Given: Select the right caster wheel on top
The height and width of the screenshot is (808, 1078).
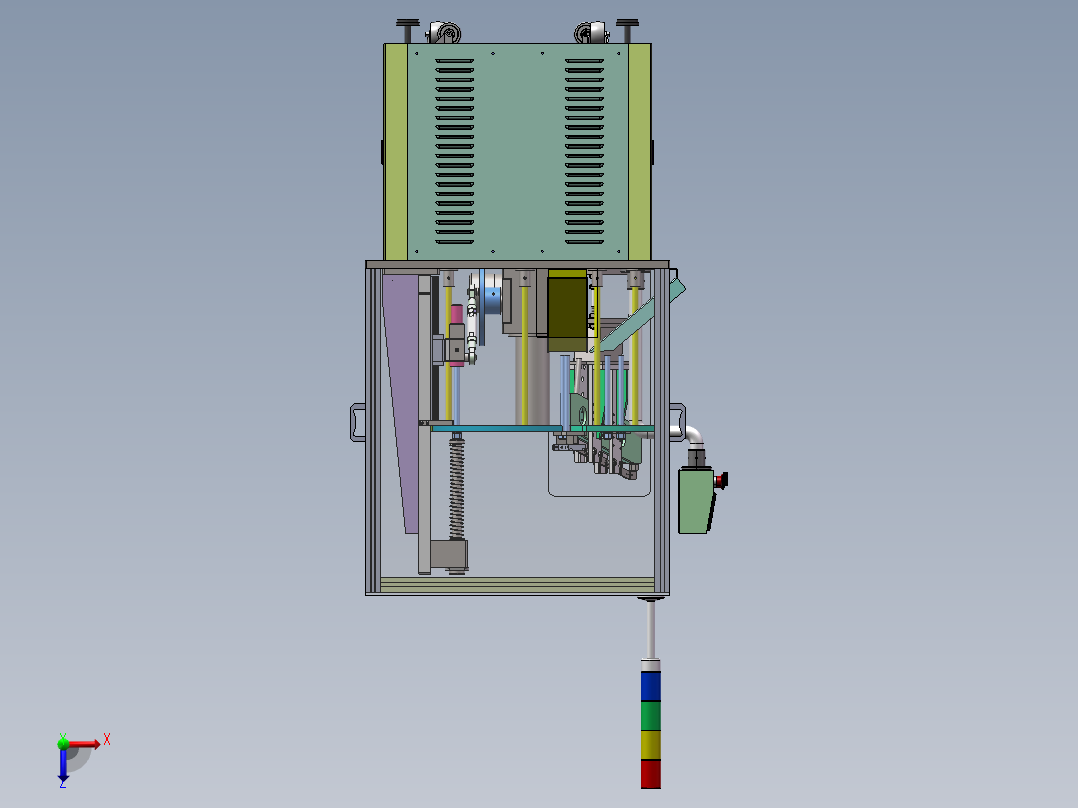Looking at the screenshot, I should (x=591, y=33).
